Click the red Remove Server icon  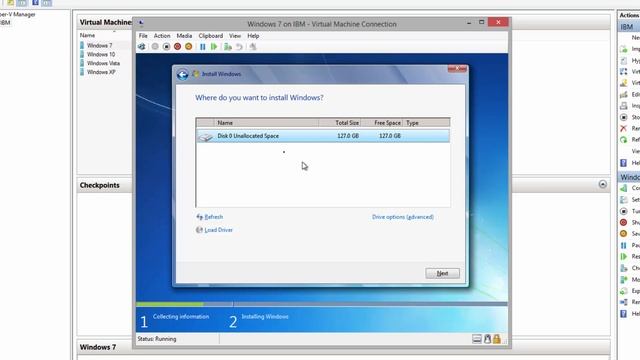coord(623,129)
